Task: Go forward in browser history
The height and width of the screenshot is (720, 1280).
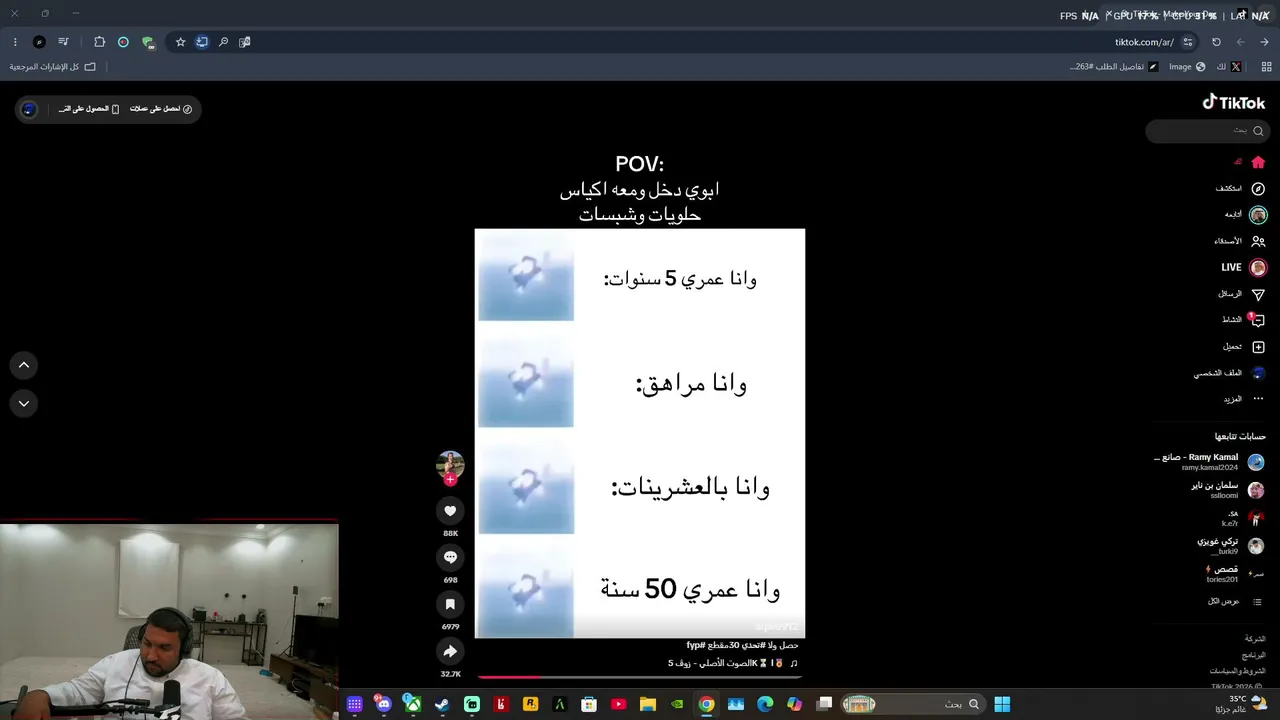Action: tap(1241, 42)
